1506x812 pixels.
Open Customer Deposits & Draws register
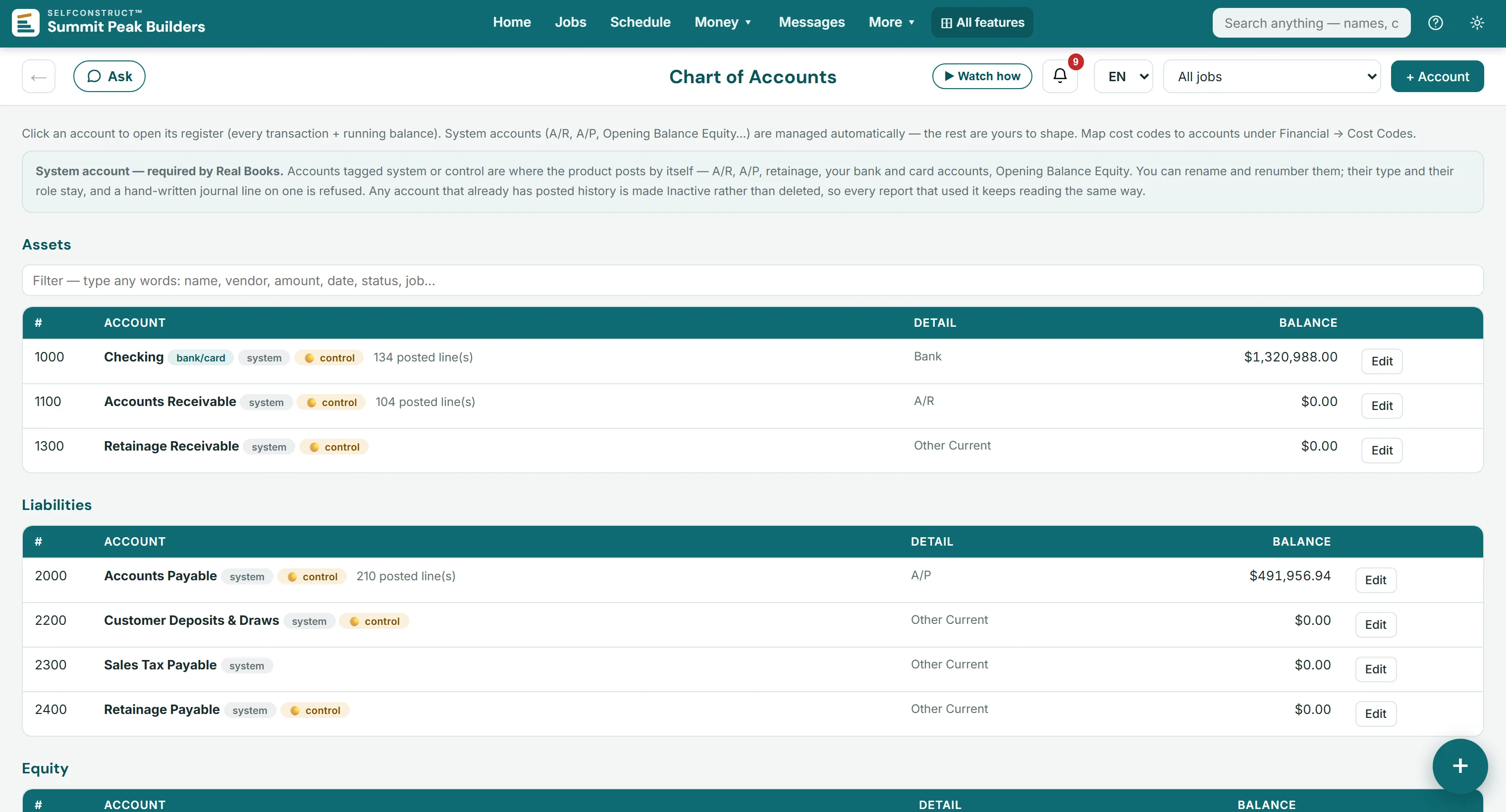click(x=191, y=620)
